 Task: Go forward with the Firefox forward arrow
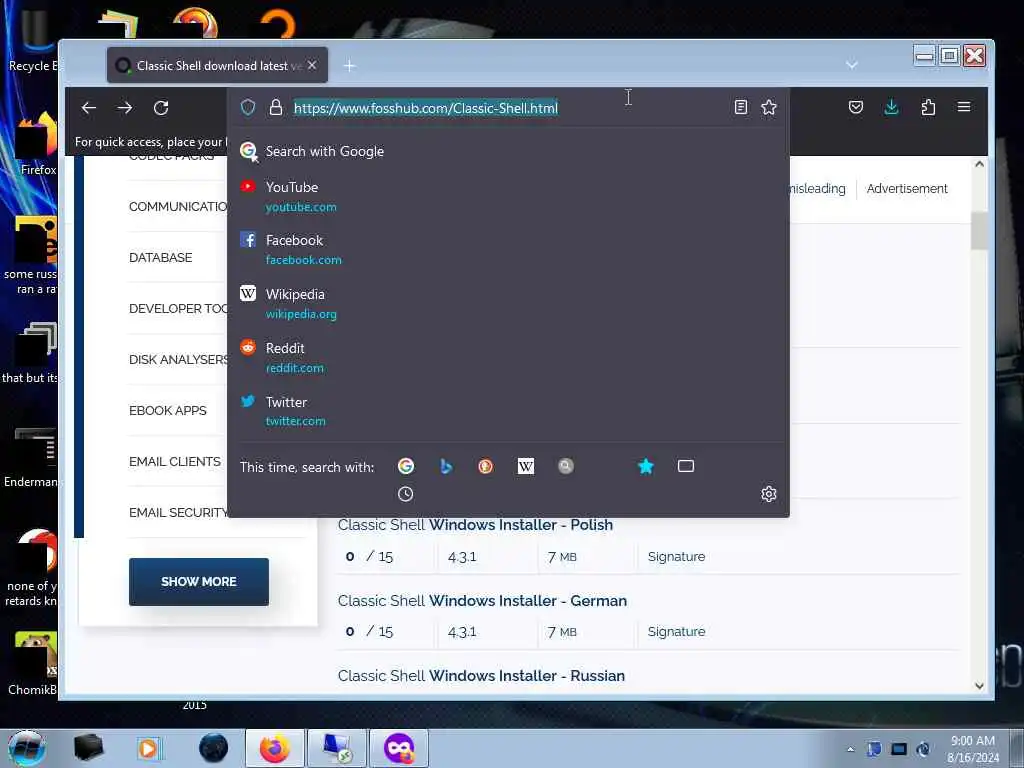pyautogui.click(x=125, y=108)
